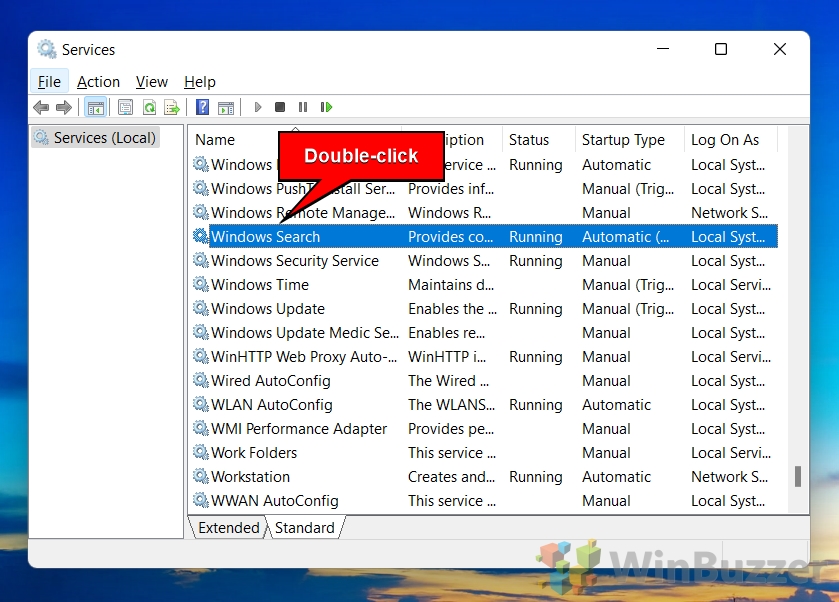Select the Windows Update service row
839x602 pixels.
pos(268,309)
